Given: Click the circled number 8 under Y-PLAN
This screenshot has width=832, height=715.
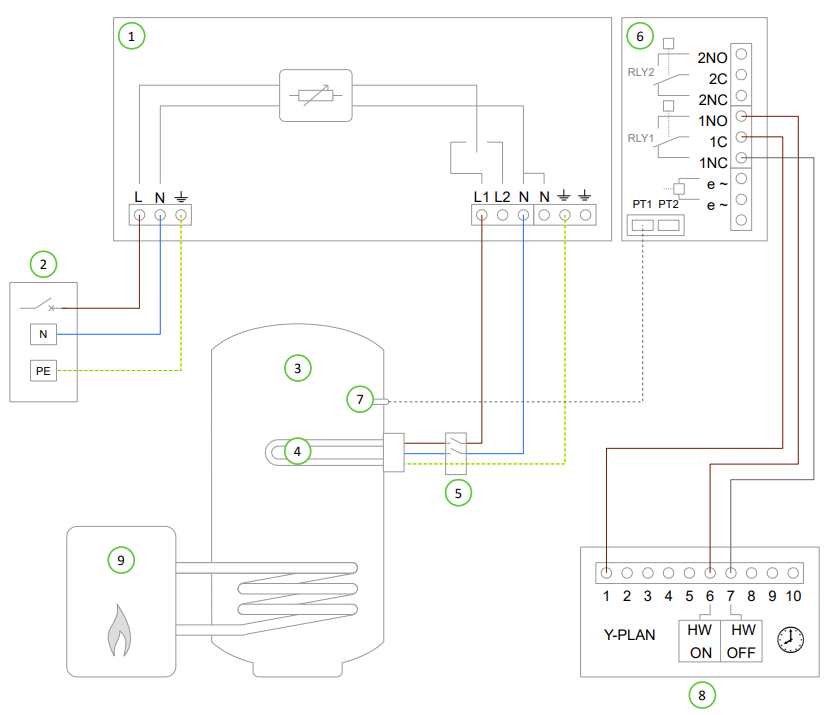Looking at the screenshot, I should point(702,695).
